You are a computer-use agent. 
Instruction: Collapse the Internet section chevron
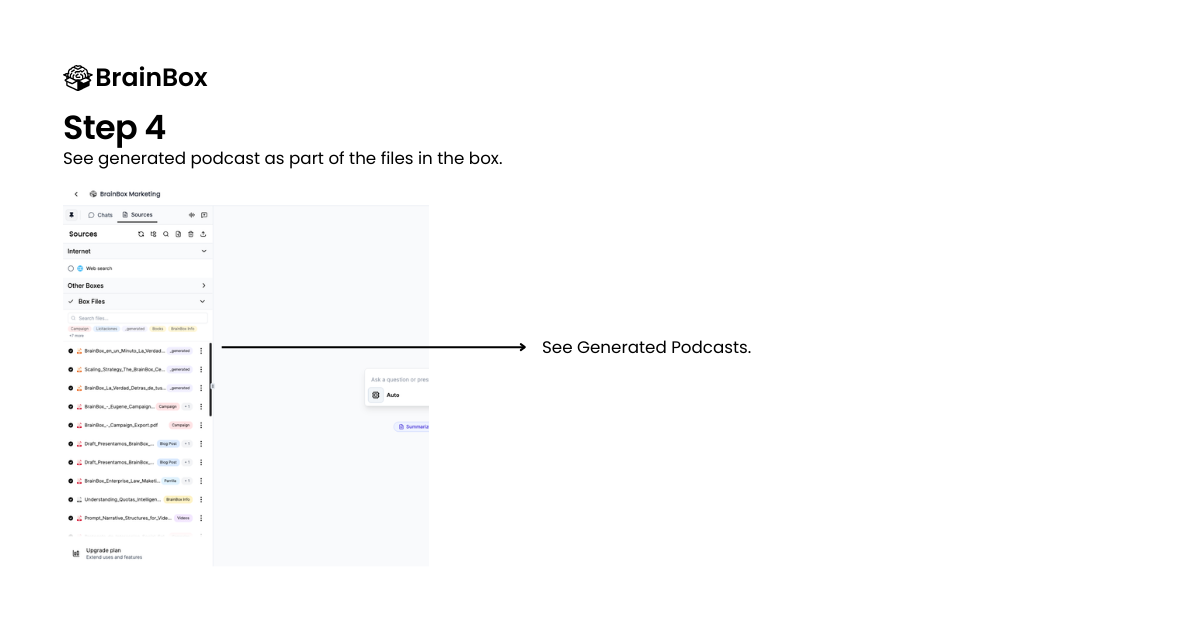click(x=204, y=251)
